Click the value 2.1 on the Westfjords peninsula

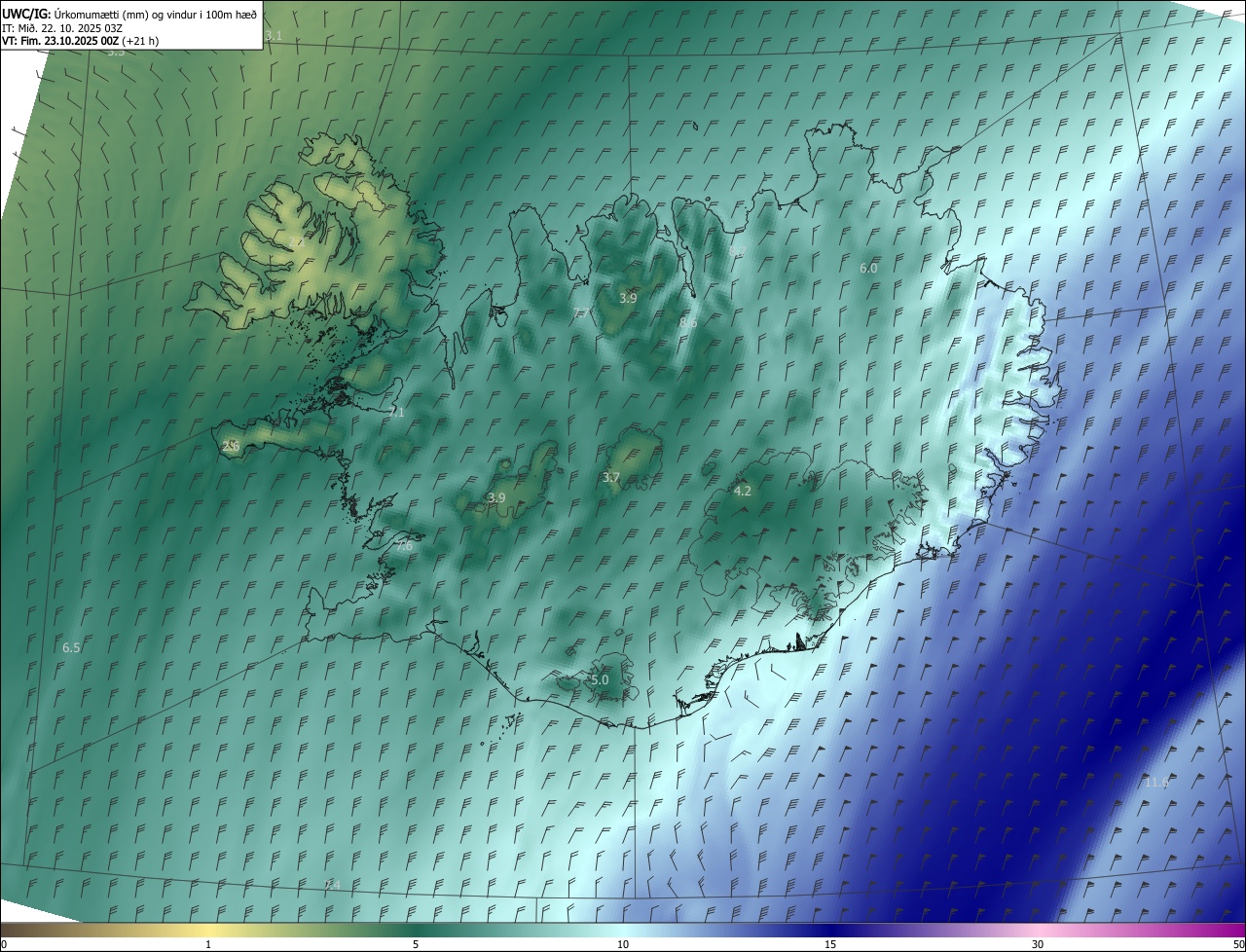296,241
